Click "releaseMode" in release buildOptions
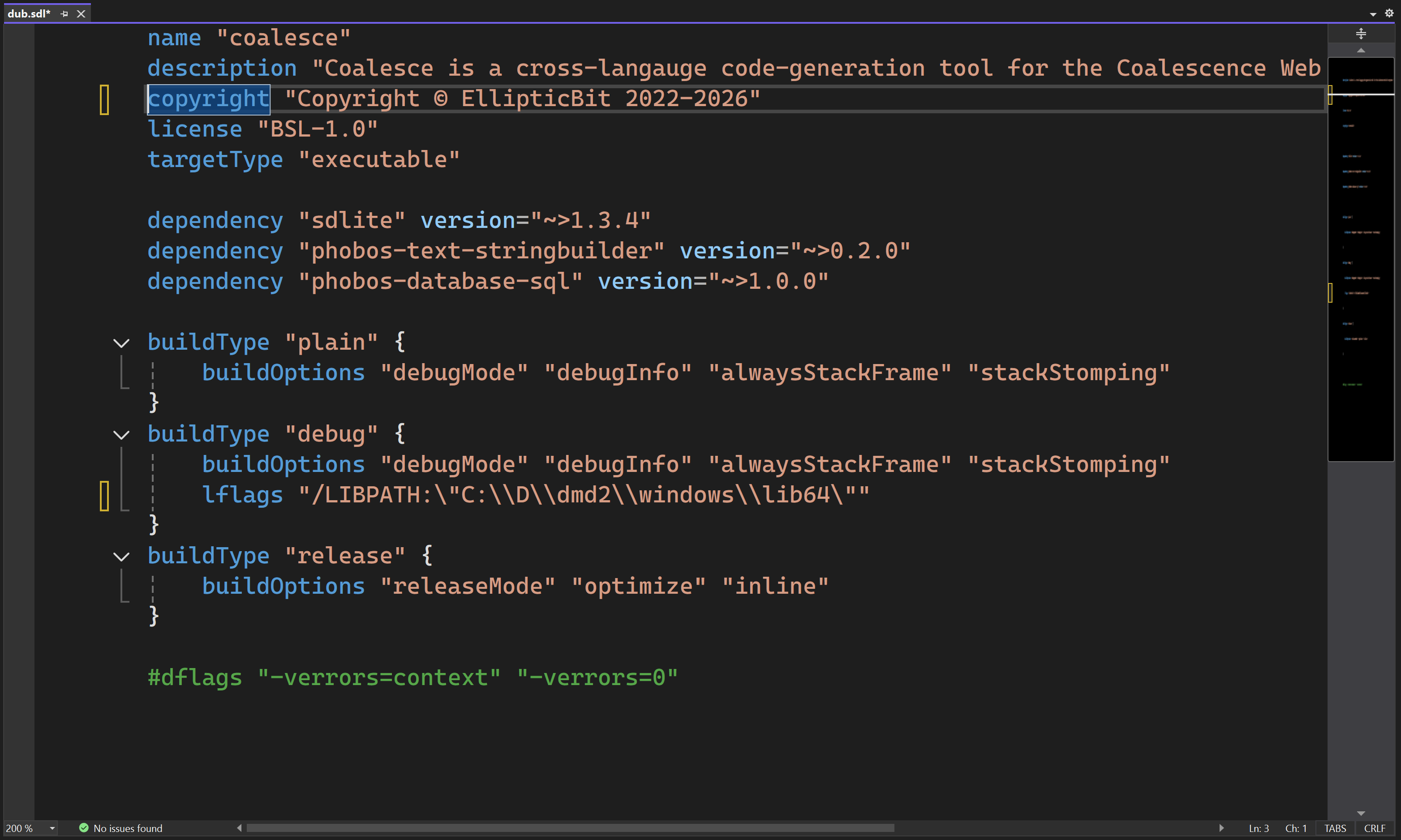1401x840 pixels. click(x=468, y=586)
